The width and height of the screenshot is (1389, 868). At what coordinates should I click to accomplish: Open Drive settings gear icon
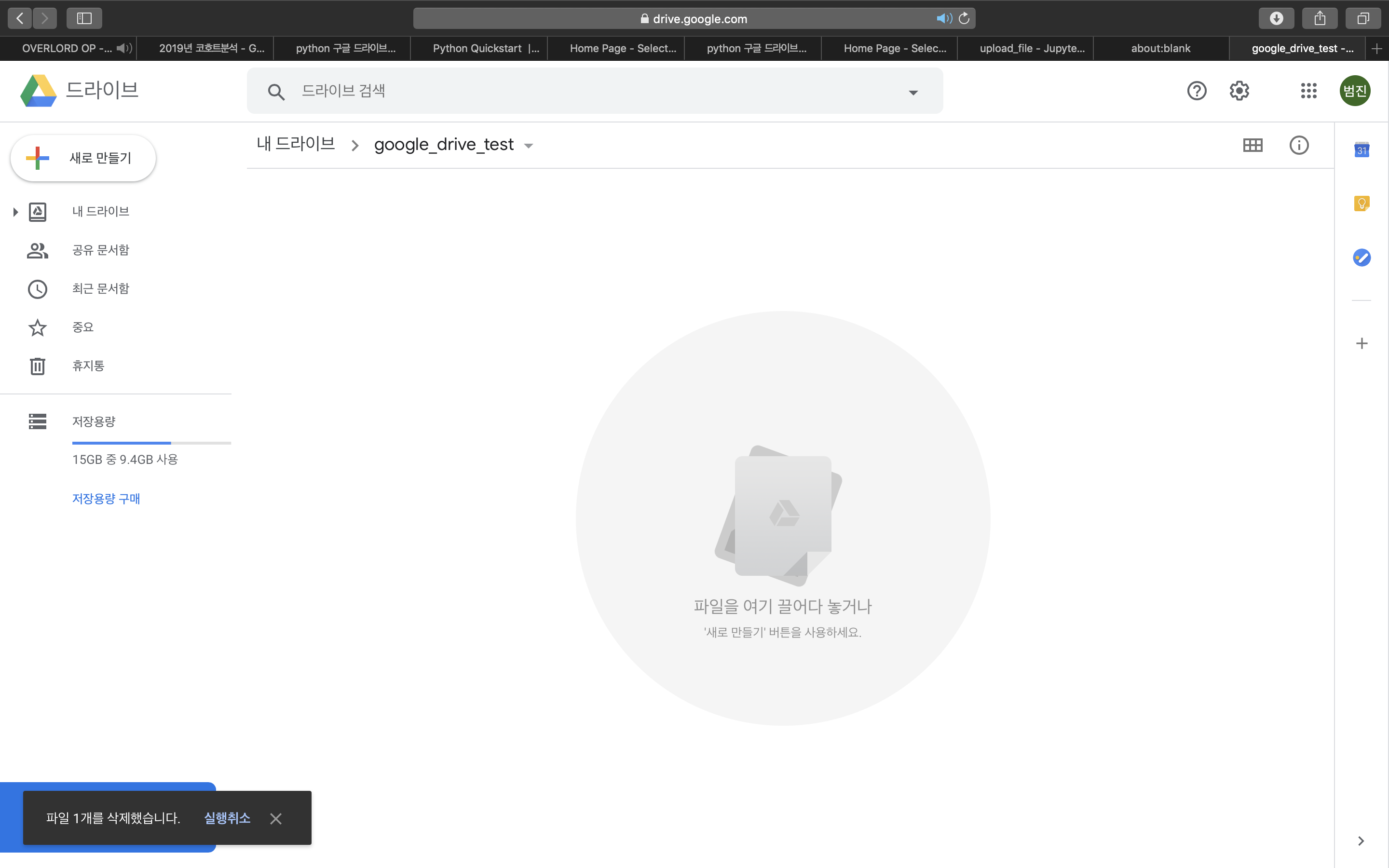(x=1239, y=91)
